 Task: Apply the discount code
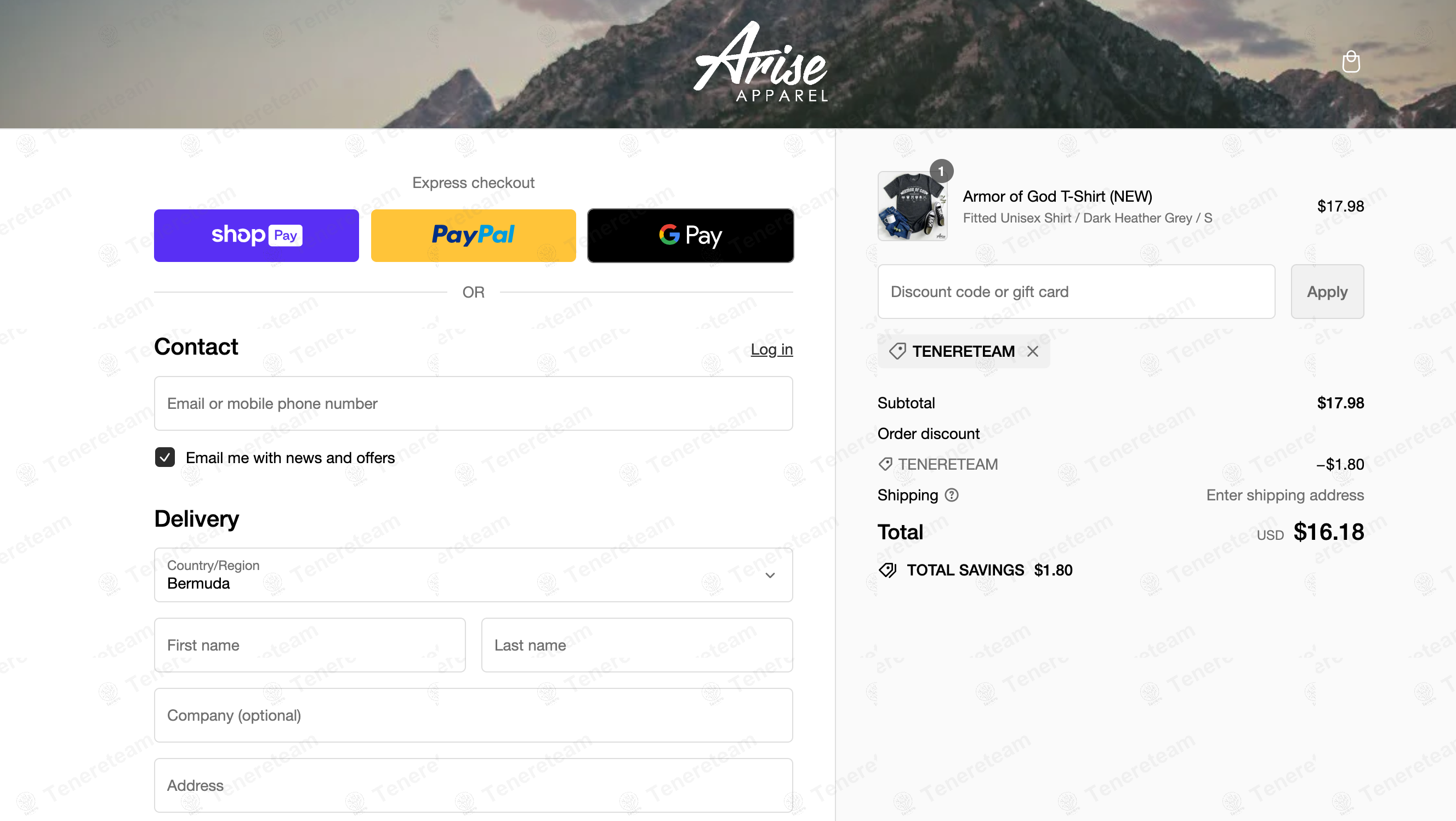1327,292
